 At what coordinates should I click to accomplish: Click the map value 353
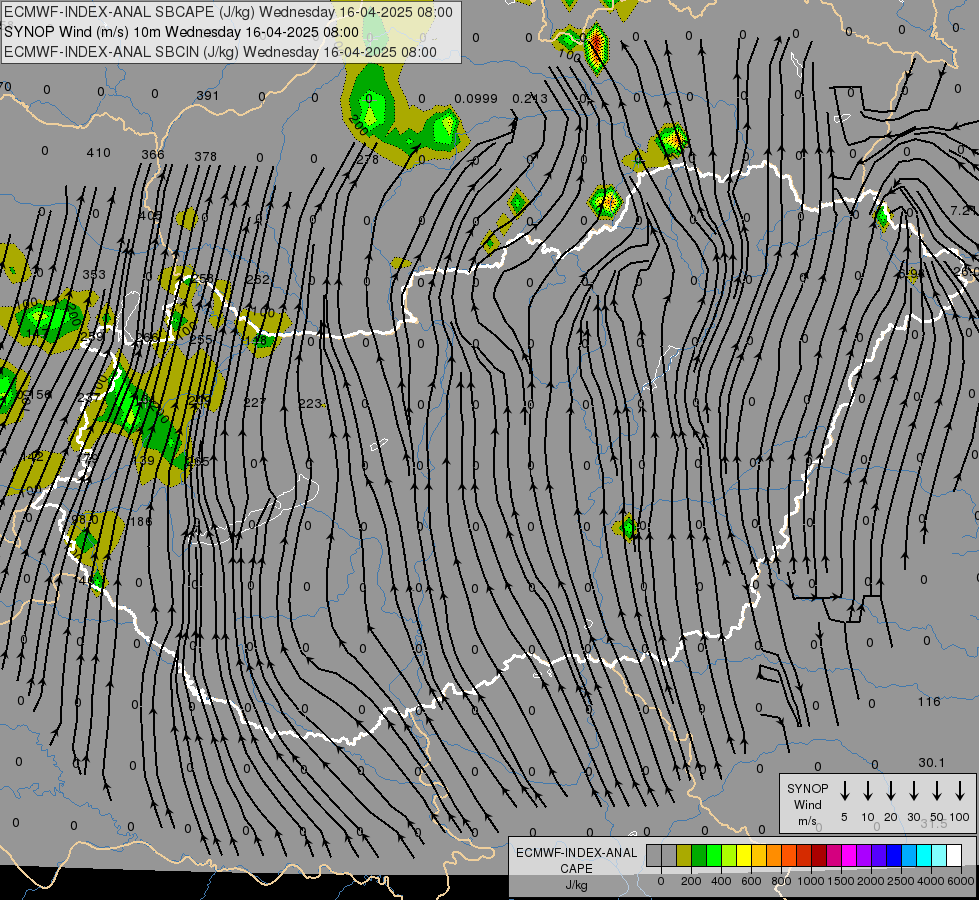[94, 275]
